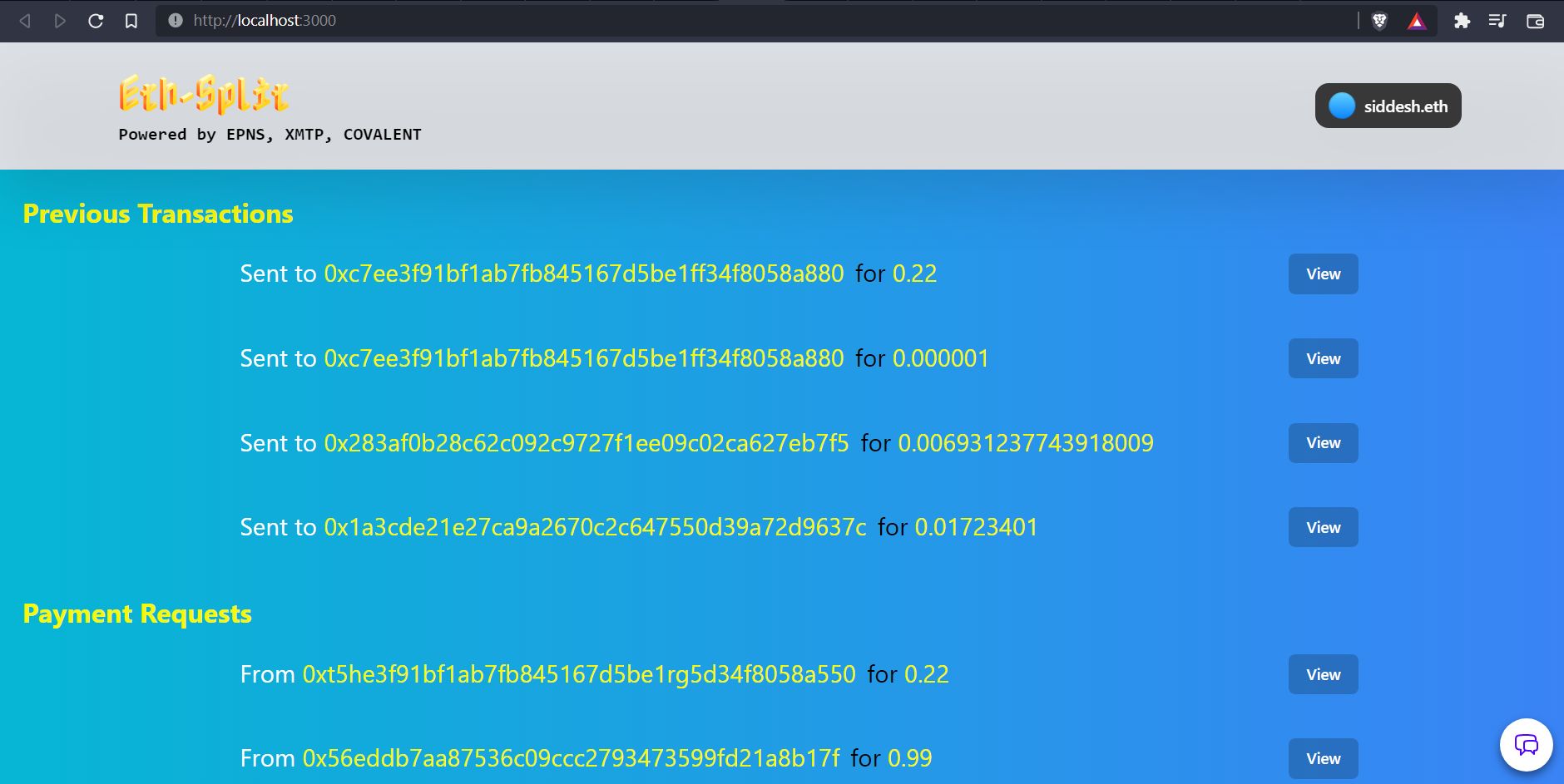Click the amount 0.01723401
This screenshot has height=784, width=1564.
pos(977,527)
